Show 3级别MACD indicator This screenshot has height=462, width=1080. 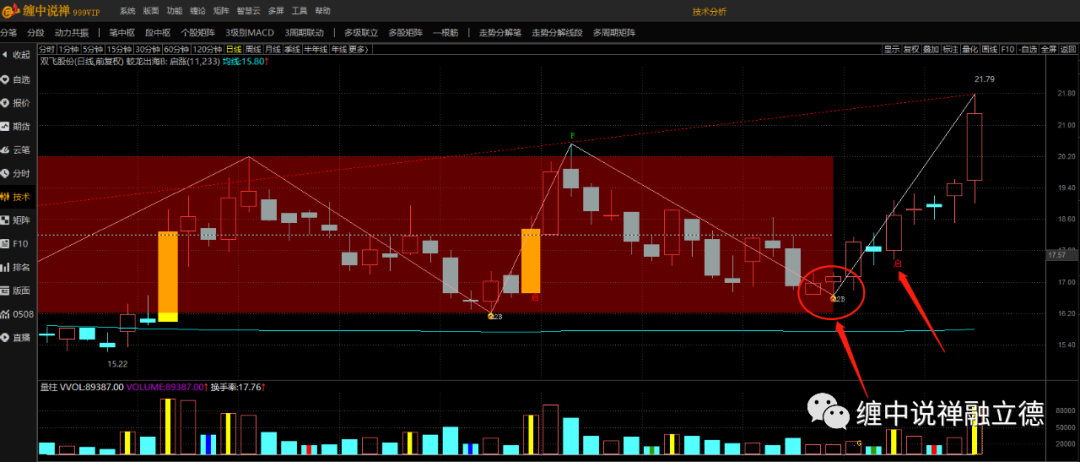(249, 33)
